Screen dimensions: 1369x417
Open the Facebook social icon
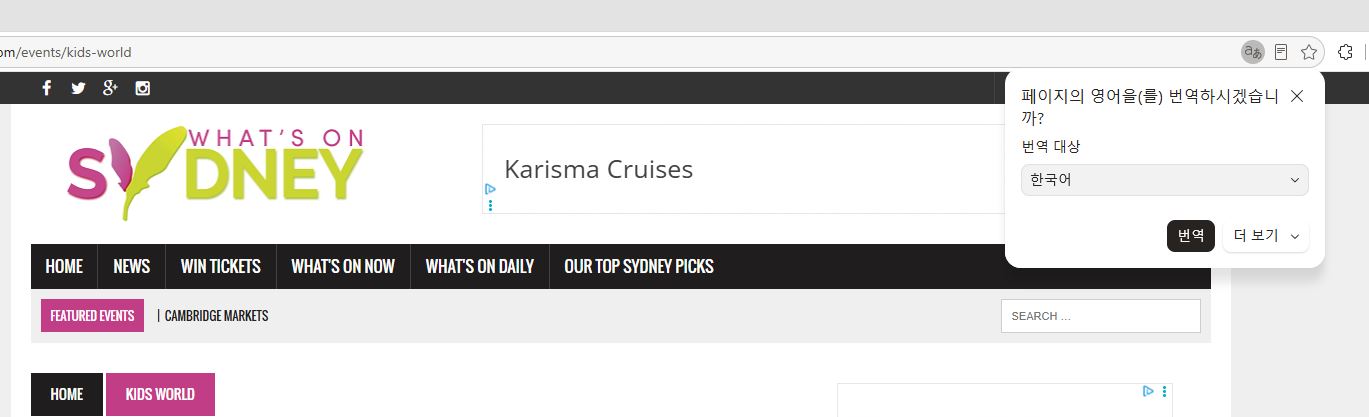pyautogui.click(x=47, y=88)
